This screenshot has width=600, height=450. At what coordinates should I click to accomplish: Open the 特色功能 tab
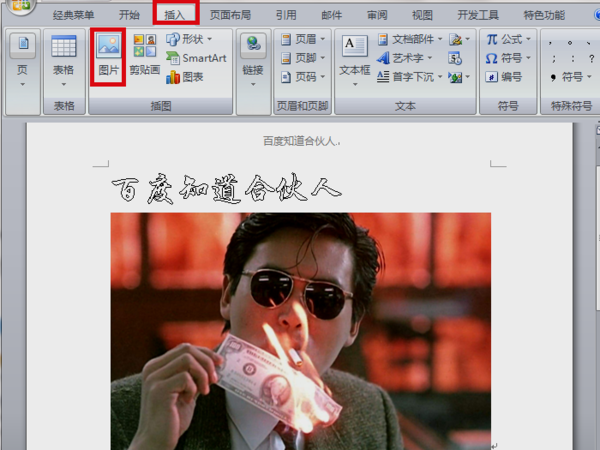point(544,15)
